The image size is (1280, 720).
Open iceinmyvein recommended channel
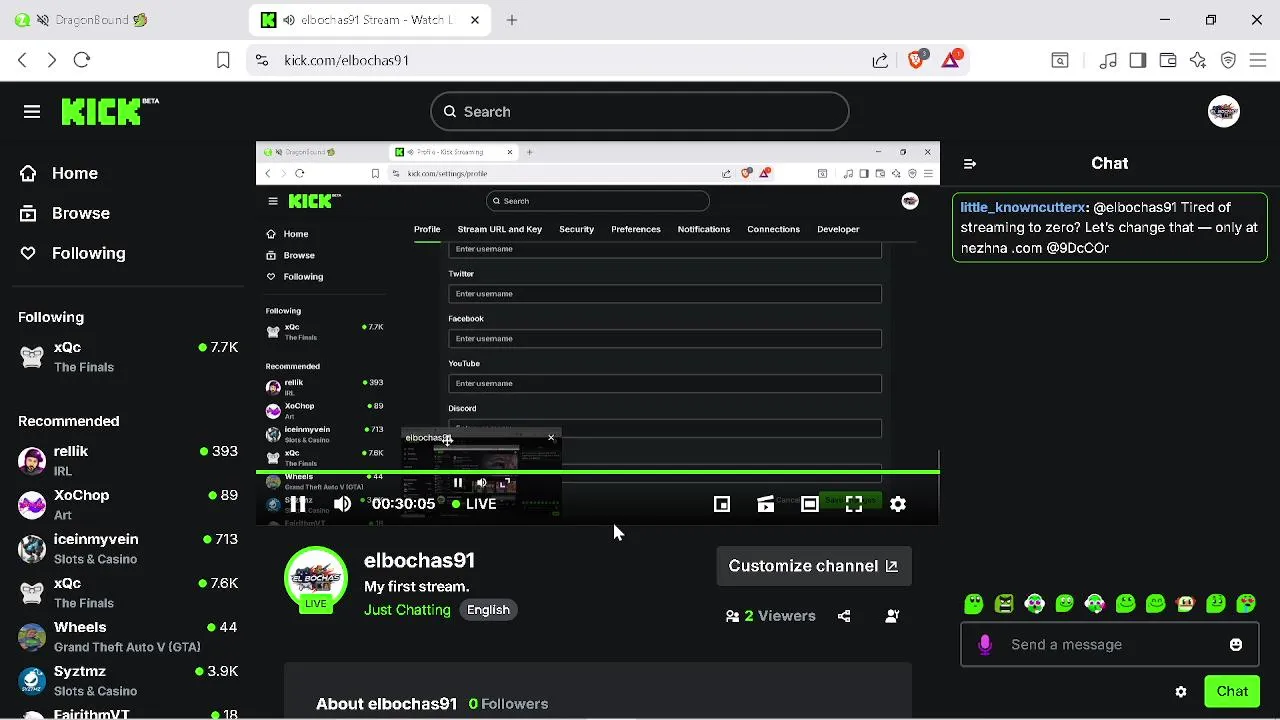coord(128,549)
